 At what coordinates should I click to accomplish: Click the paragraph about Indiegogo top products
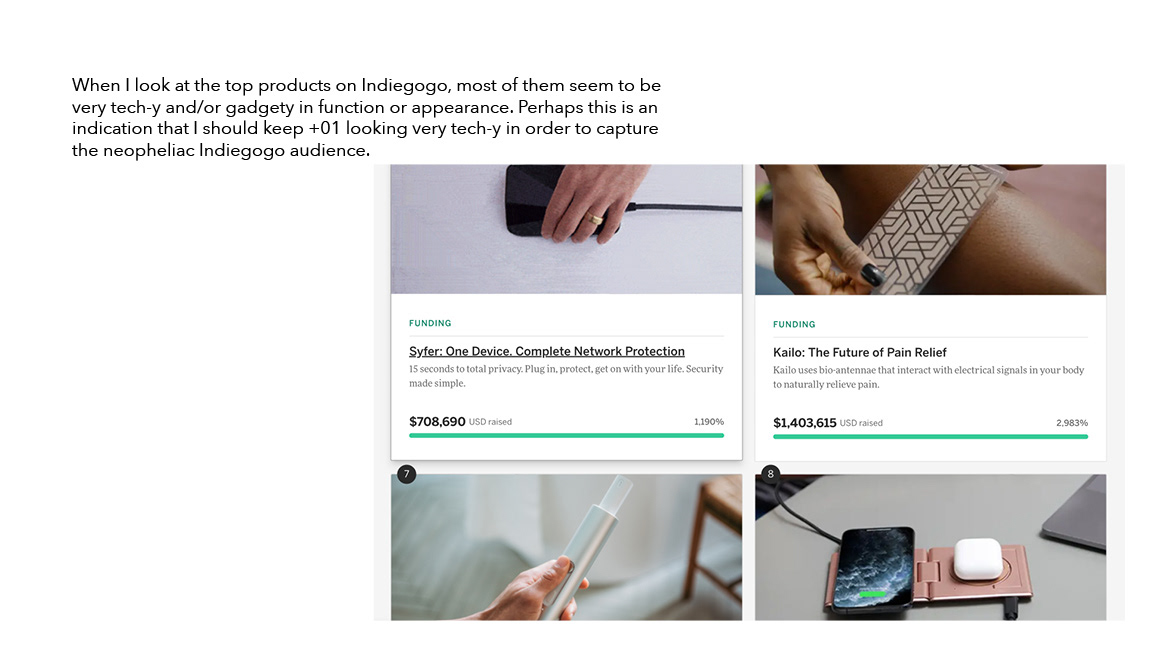(366, 118)
